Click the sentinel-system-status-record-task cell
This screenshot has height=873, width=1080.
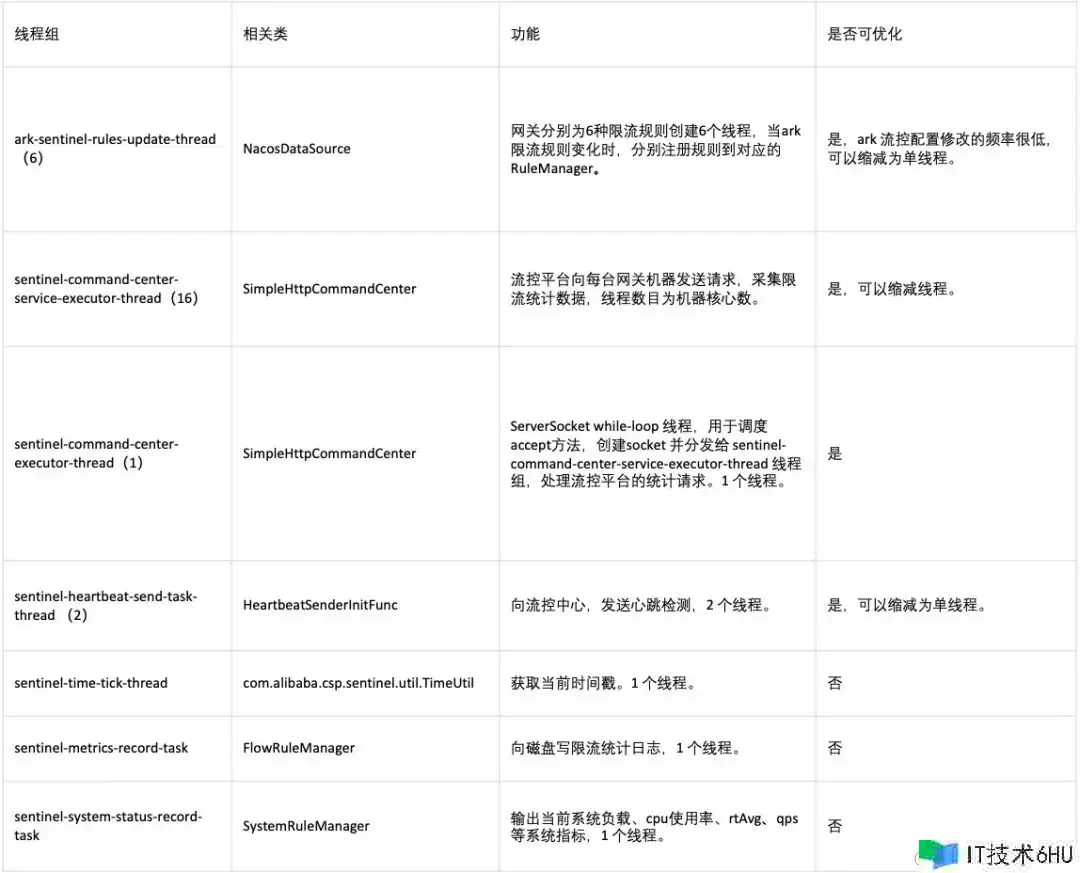108,825
